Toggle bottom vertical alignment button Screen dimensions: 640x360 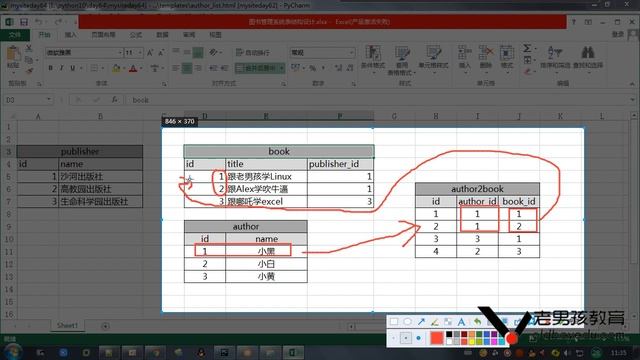click(x=198, y=53)
